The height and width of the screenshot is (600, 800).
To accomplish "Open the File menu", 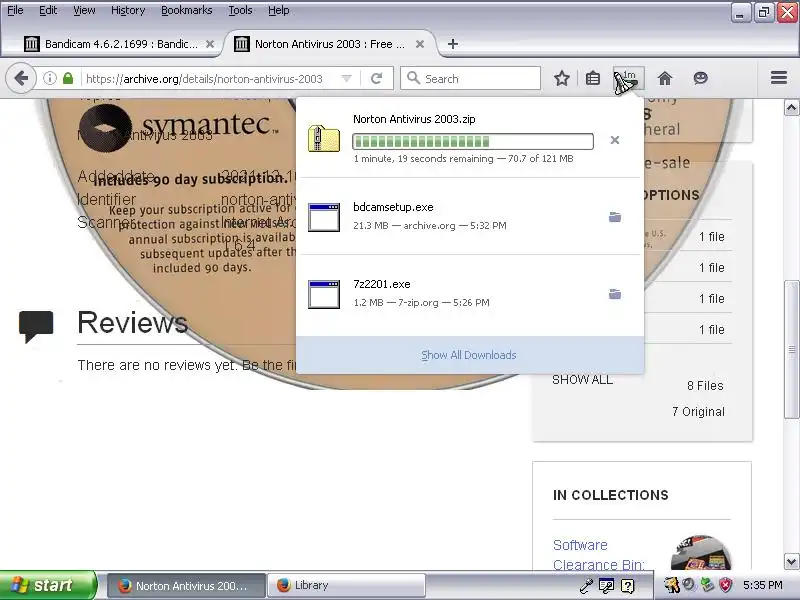I will [x=15, y=10].
